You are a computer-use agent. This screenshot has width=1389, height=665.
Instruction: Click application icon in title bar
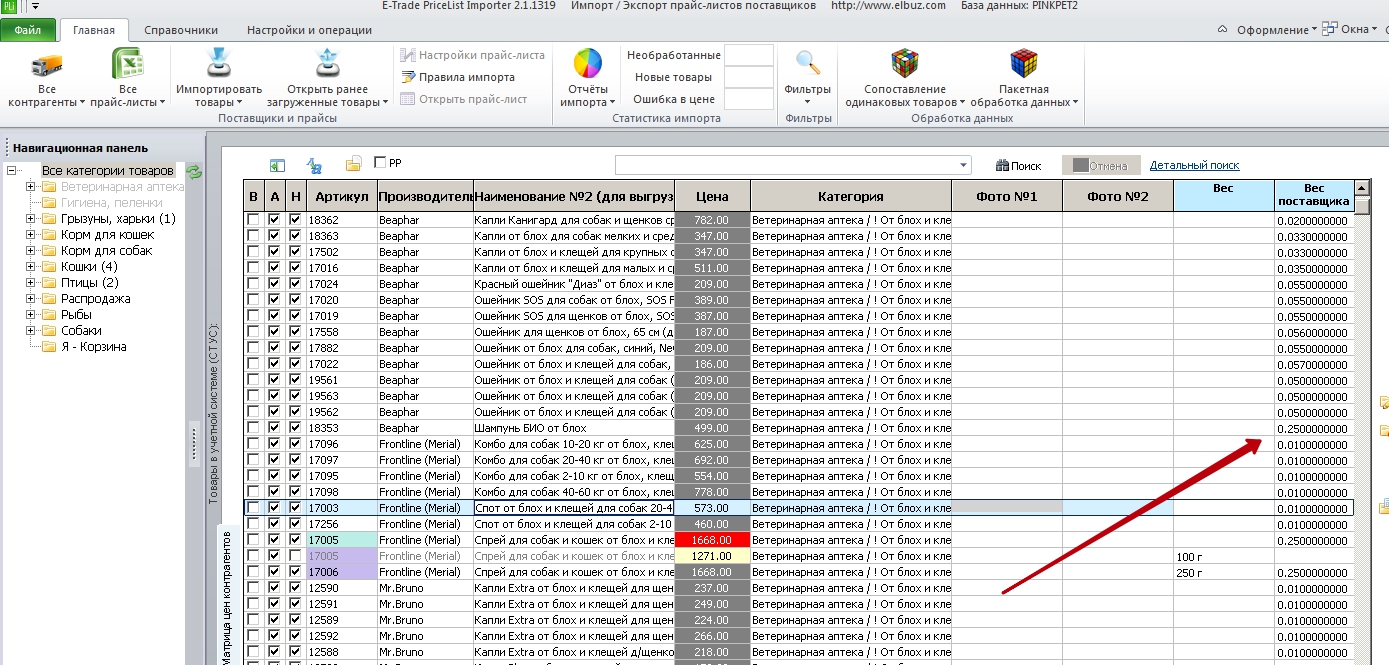pos(9,6)
